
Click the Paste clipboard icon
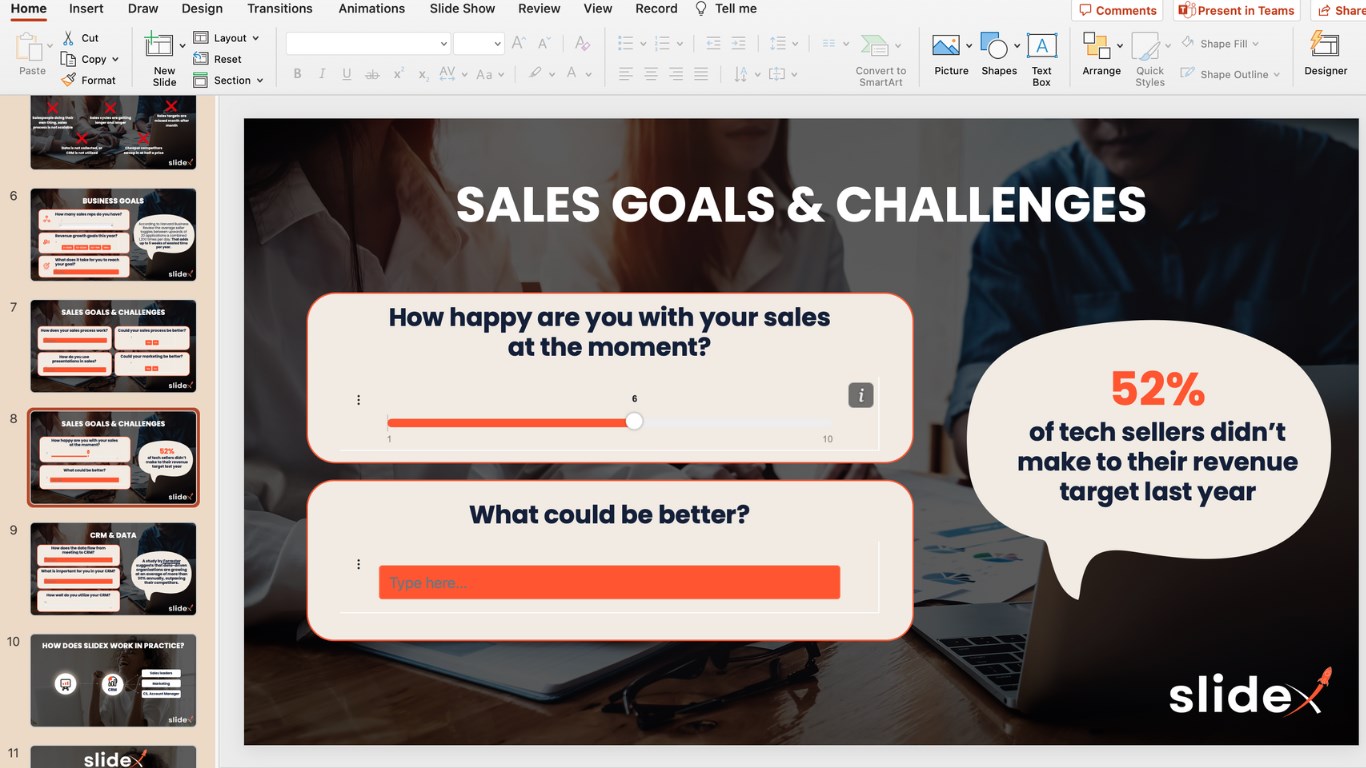pyautogui.click(x=30, y=47)
